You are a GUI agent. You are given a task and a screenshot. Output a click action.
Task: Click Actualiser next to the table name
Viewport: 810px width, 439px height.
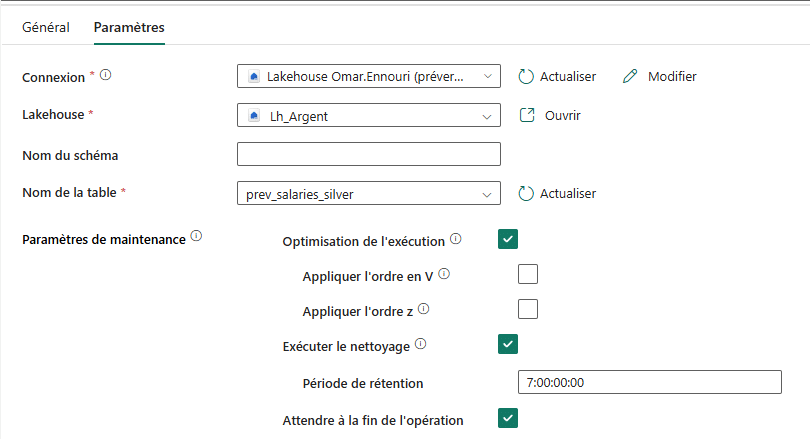558,194
